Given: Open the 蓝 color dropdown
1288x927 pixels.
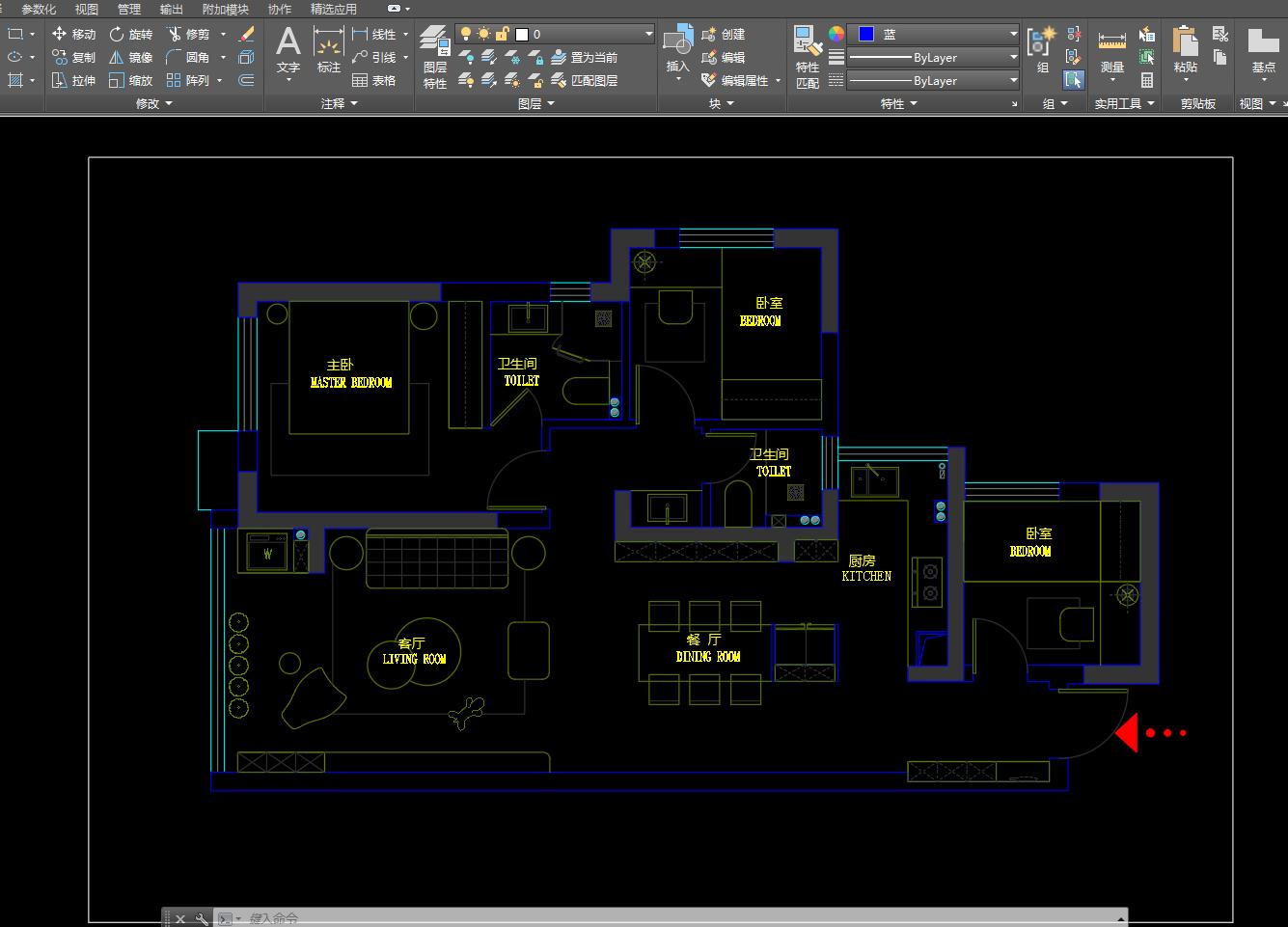Looking at the screenshot, I should 933,34.
